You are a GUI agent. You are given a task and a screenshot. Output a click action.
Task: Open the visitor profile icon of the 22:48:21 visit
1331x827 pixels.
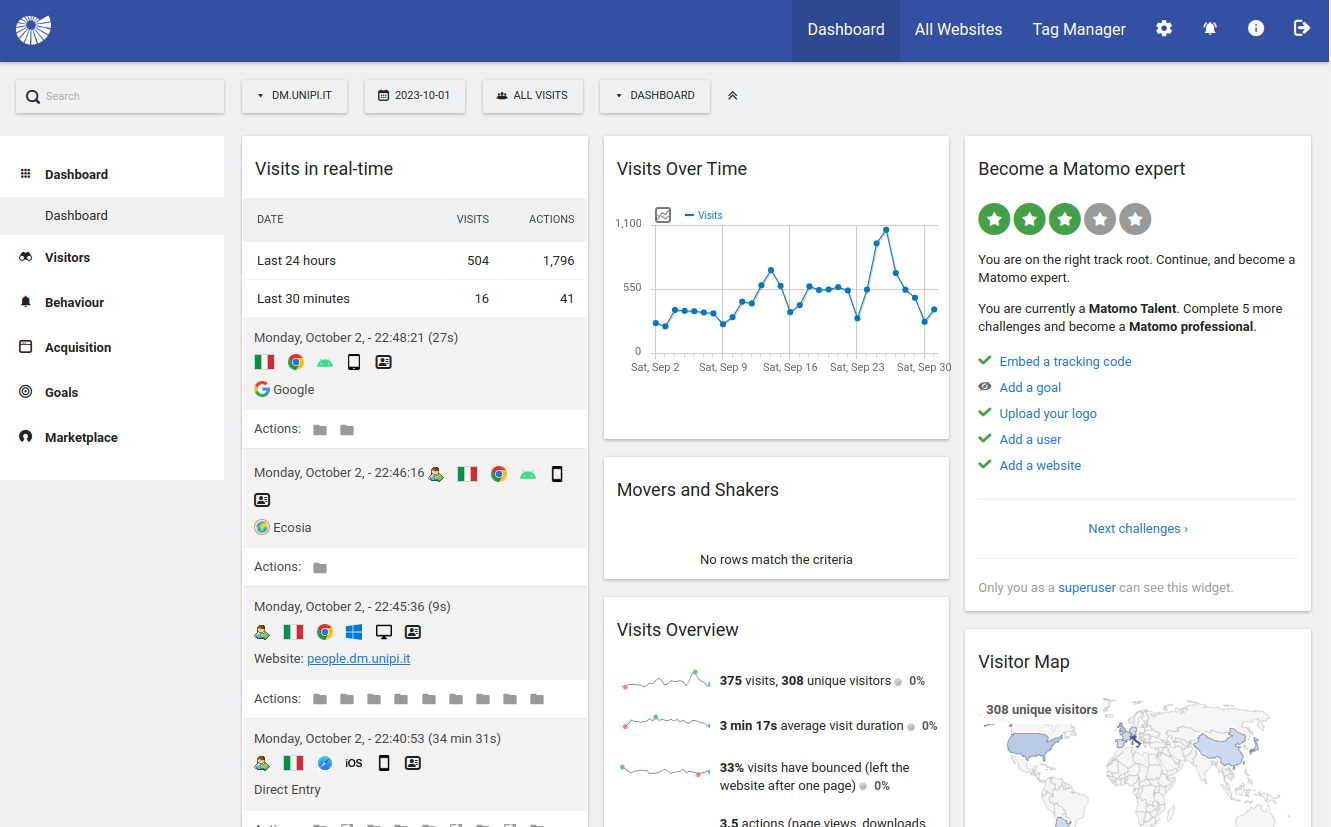coord(384,362)
